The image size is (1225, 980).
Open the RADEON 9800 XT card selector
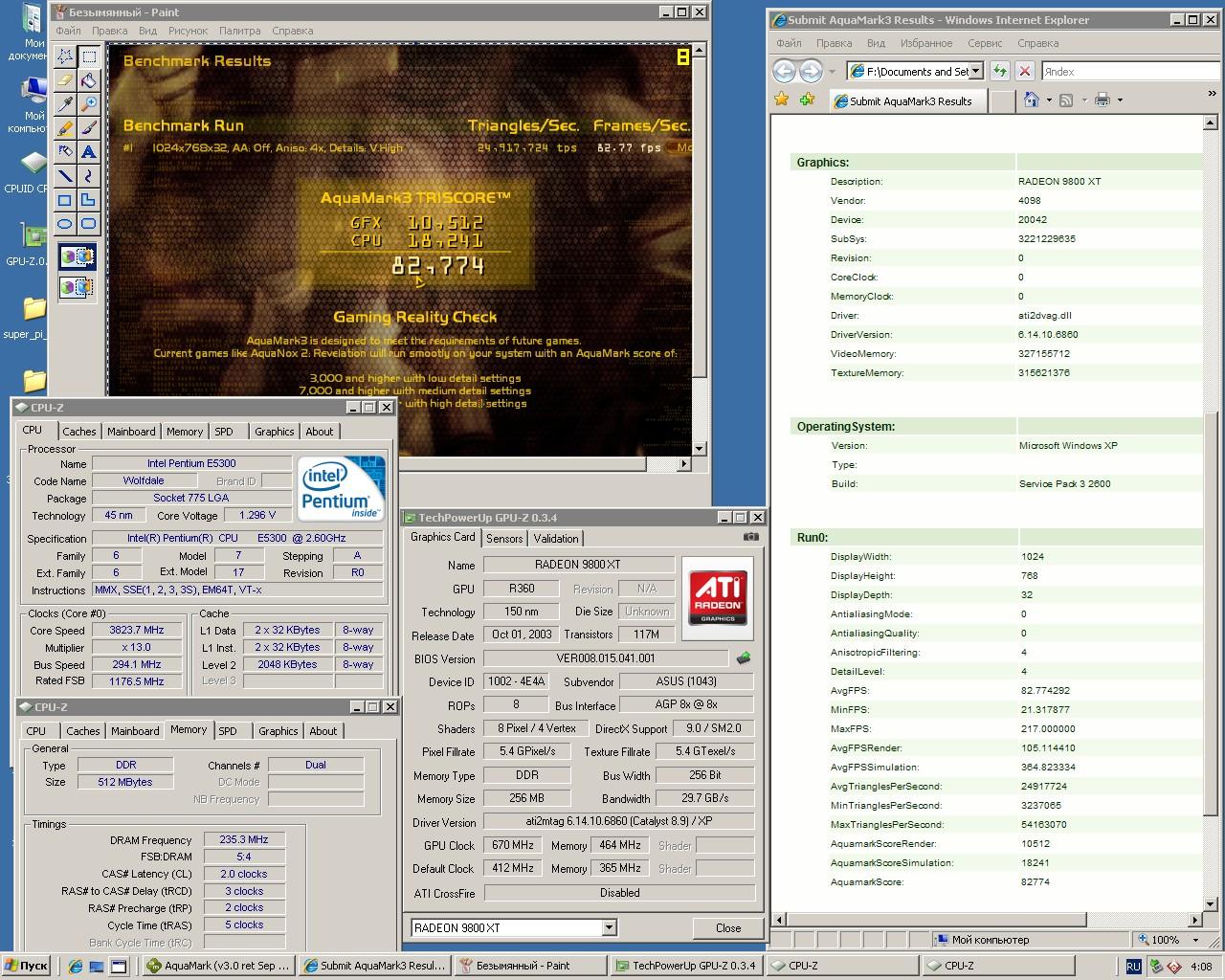point(514,927)
